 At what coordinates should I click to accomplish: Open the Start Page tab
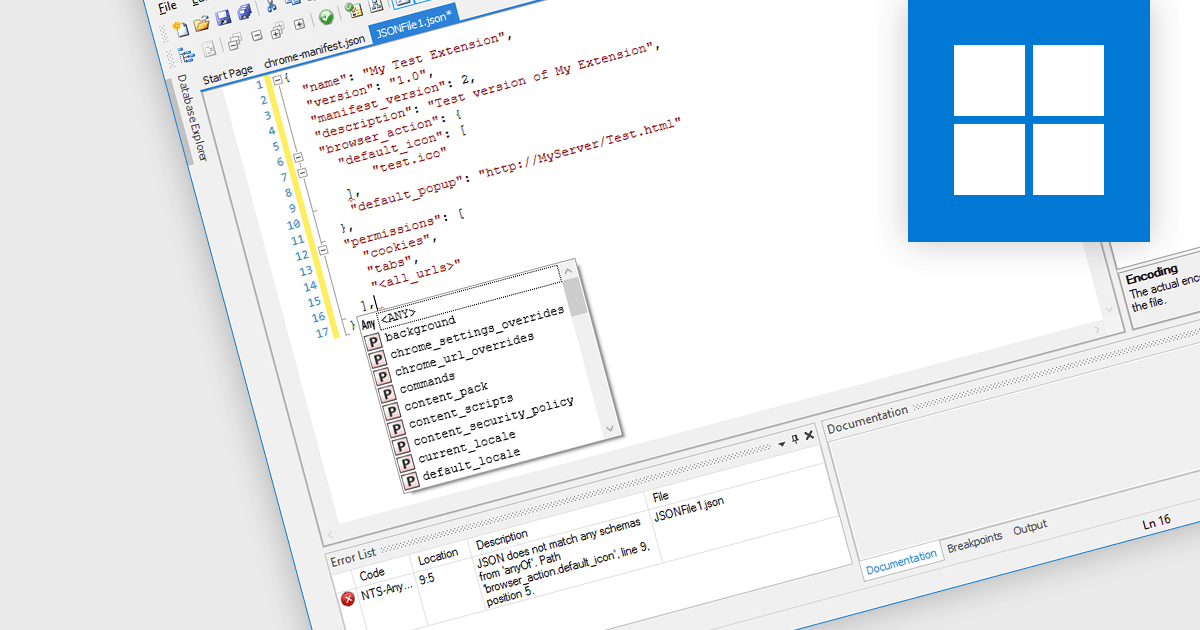point(228,75)
